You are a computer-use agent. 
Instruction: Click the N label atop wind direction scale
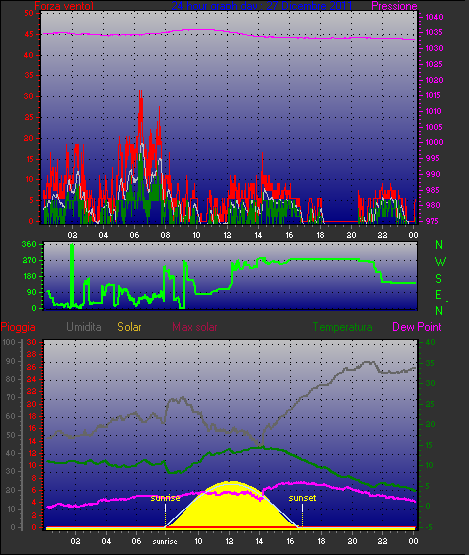click(x=439, y=245)
